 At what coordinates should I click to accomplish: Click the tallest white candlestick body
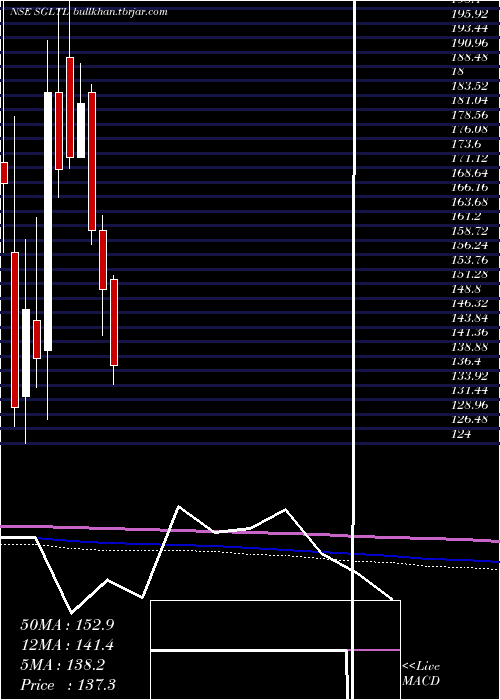point(47,221)
